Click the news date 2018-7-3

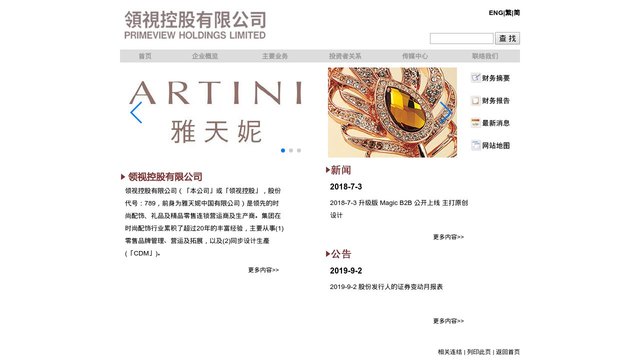pyautogui.click(x=346, y=187)
